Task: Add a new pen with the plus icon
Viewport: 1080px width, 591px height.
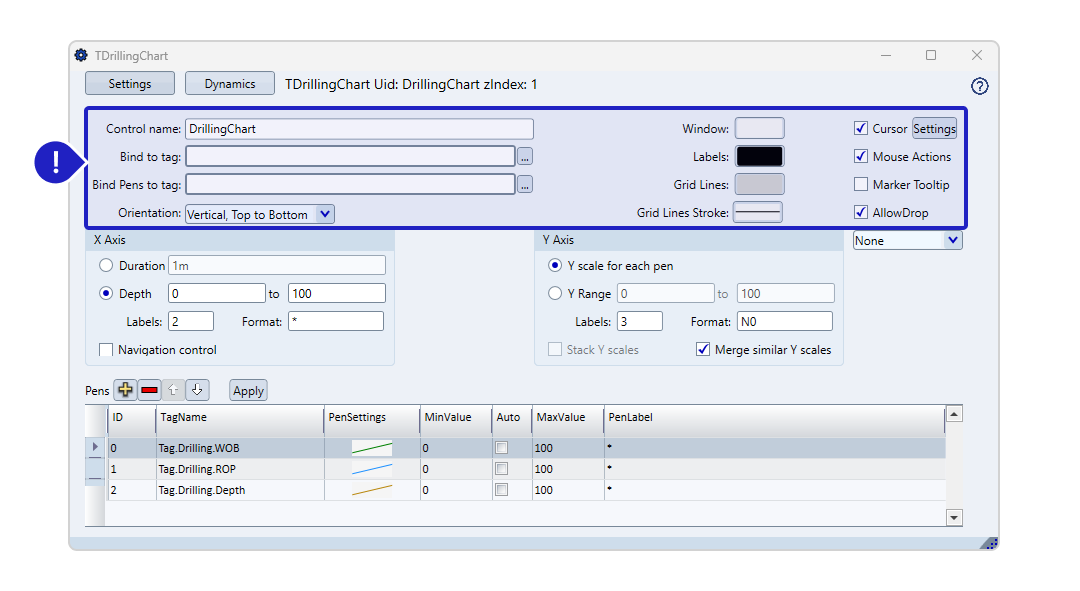Action: point(125,390)
